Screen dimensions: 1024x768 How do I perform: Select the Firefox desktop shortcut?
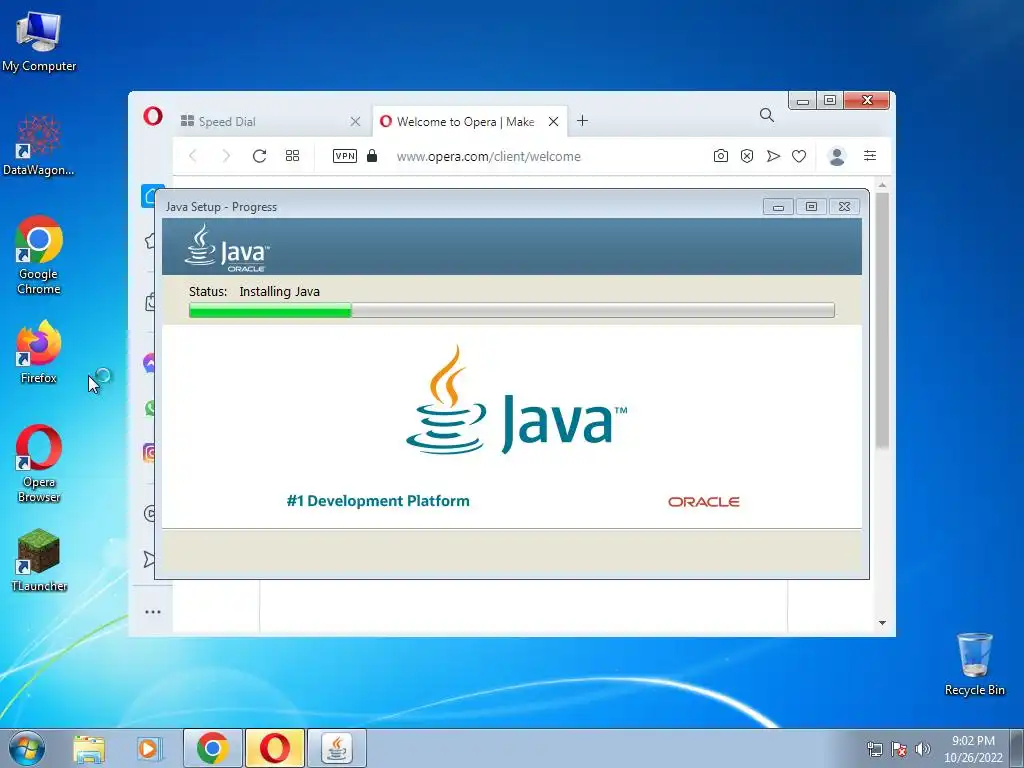pyautogui.click(x=39, y=351)
